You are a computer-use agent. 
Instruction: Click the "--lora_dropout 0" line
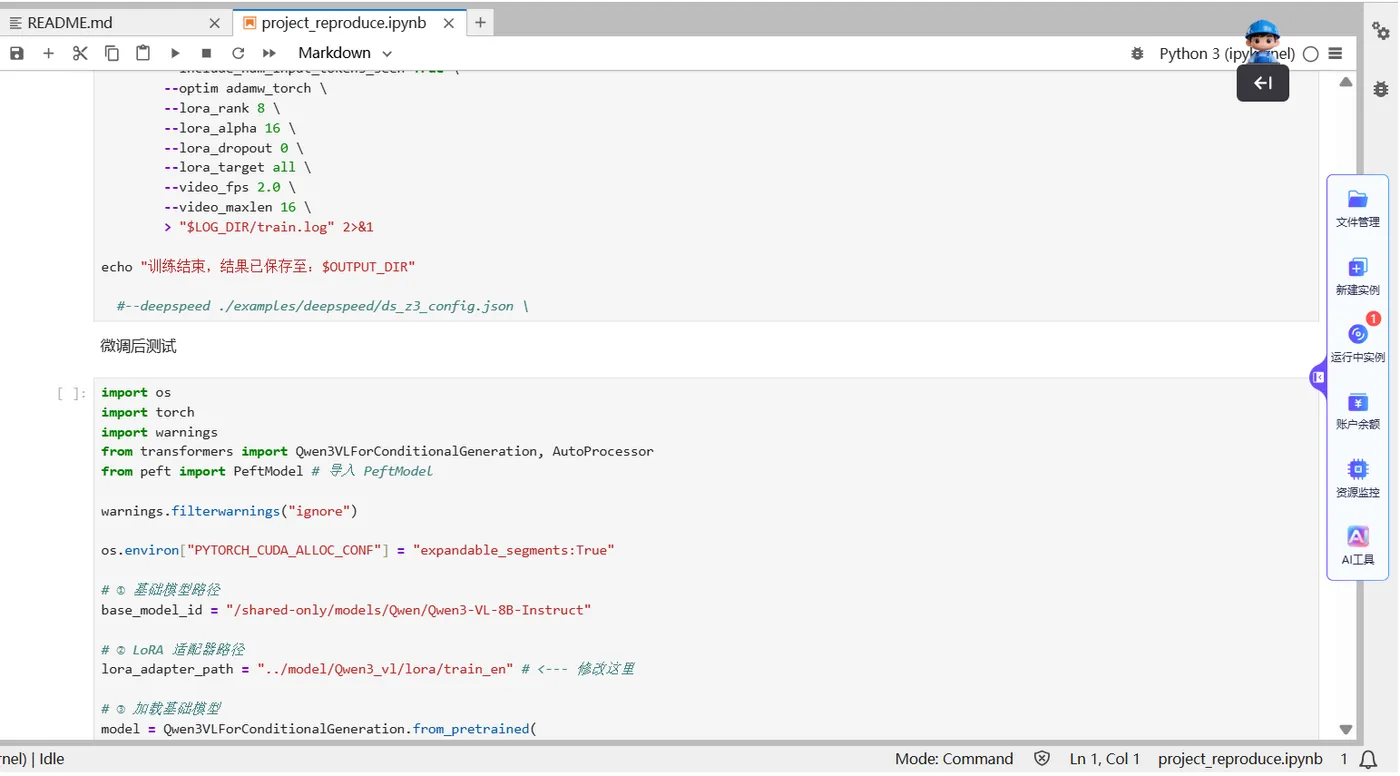(234, 148)
